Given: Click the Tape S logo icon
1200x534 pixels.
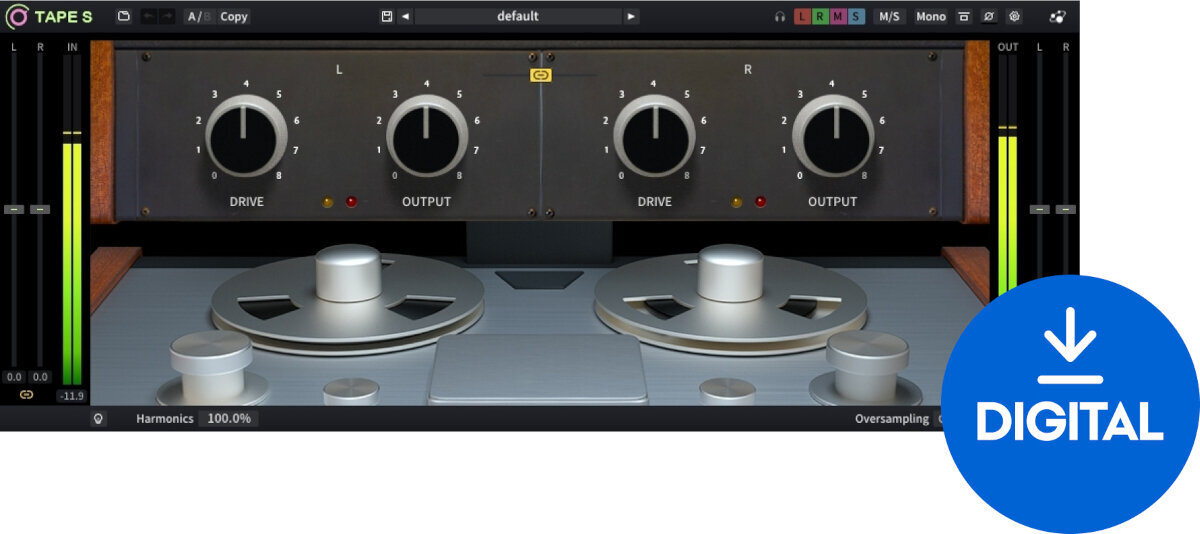Looking at the screenshot, I should 17,17.
